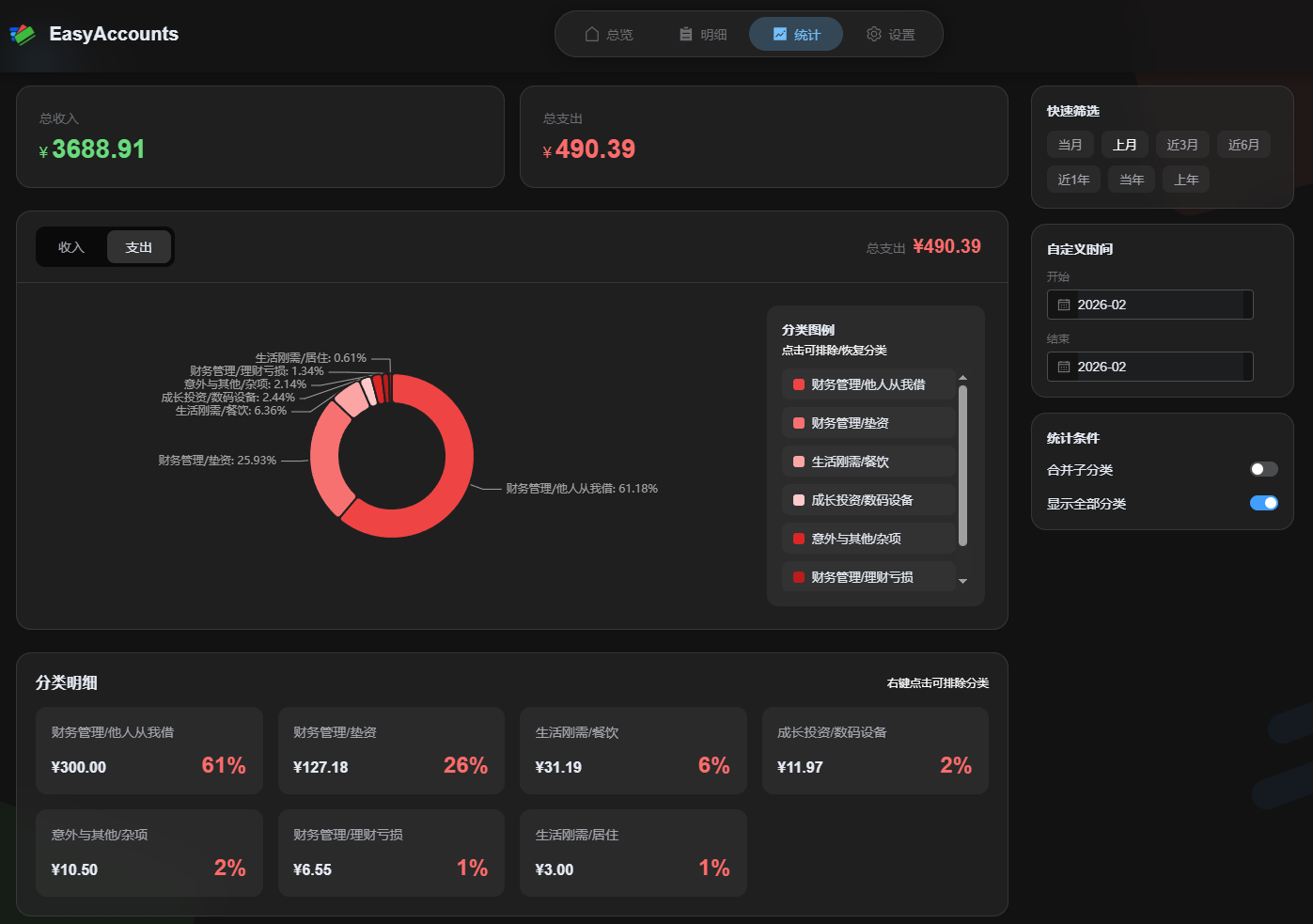Switch to the 收入 income tab
1313x924 pixels.
point(71,247)
